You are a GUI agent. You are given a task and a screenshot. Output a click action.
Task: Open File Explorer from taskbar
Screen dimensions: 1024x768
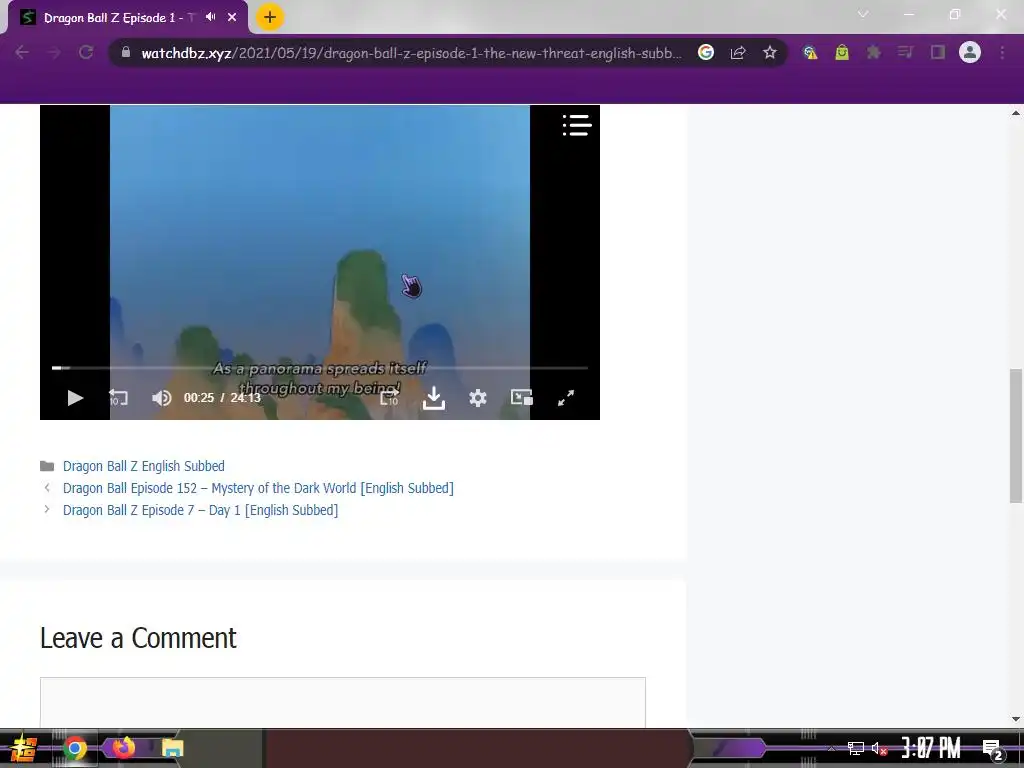point(172,748)
